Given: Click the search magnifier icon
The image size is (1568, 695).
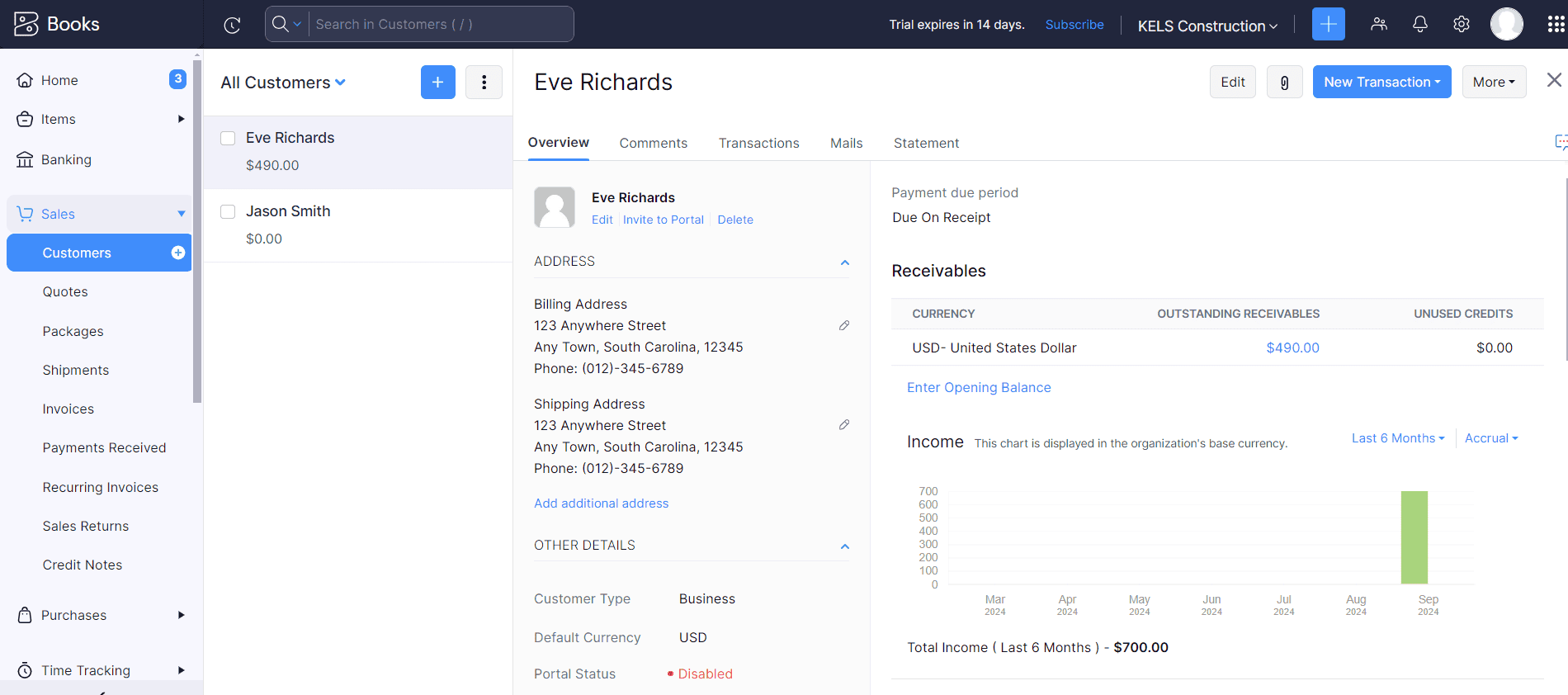Looking at the screenshot, I should point(281,24).
